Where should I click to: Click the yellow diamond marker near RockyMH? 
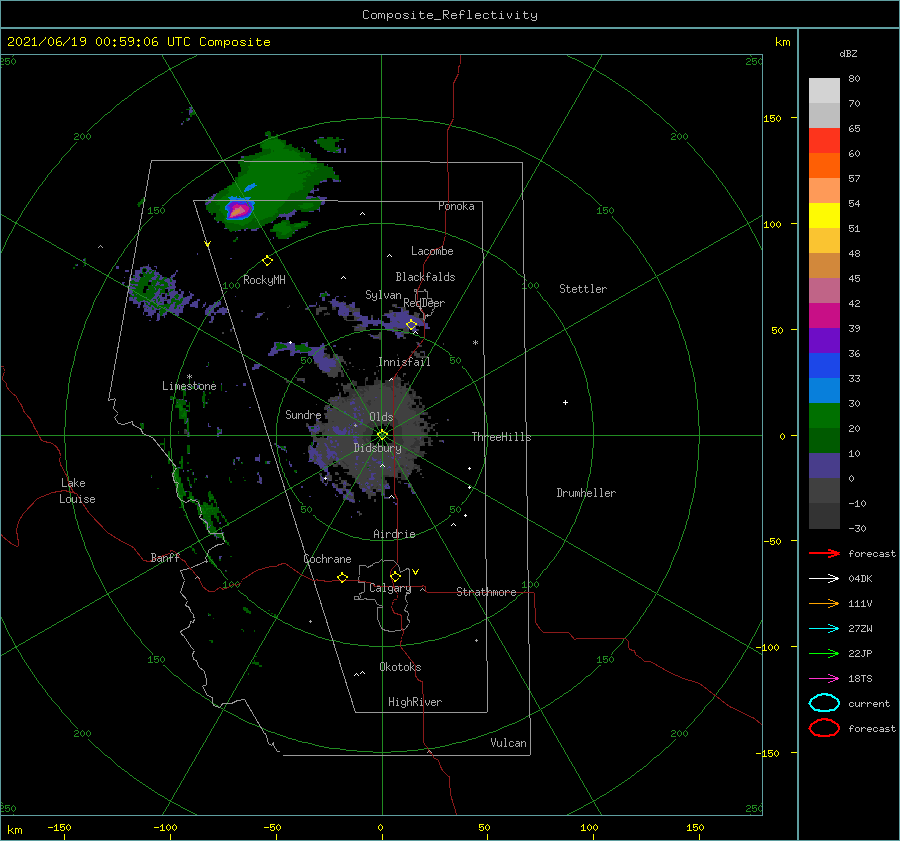tap(267, 261)
